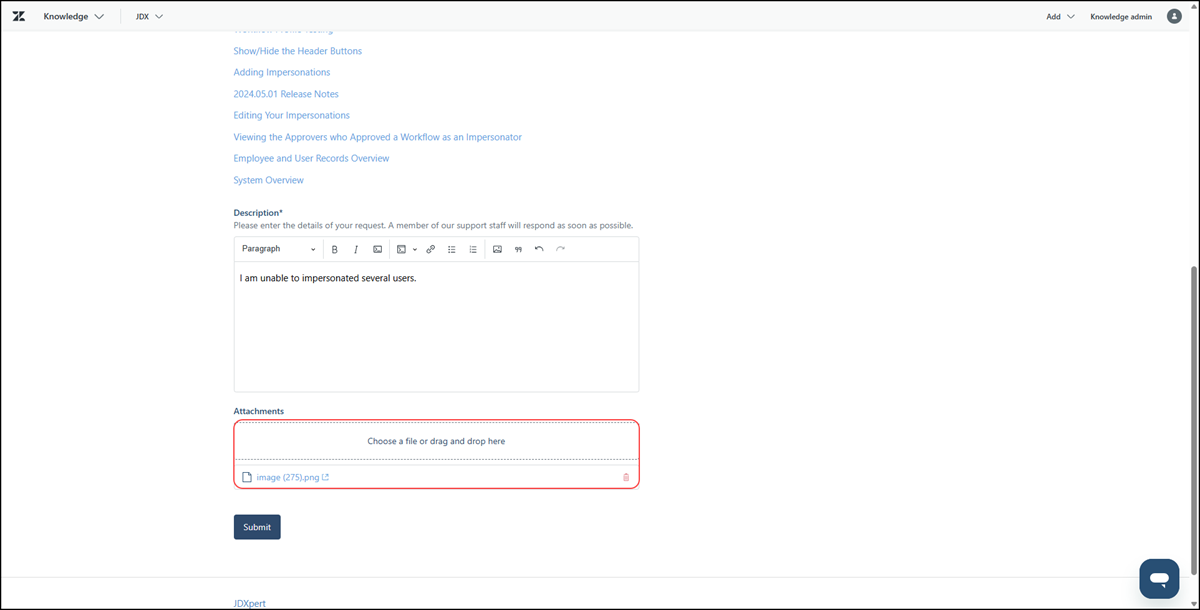Add a numbered list in the editor

[473, 249]
